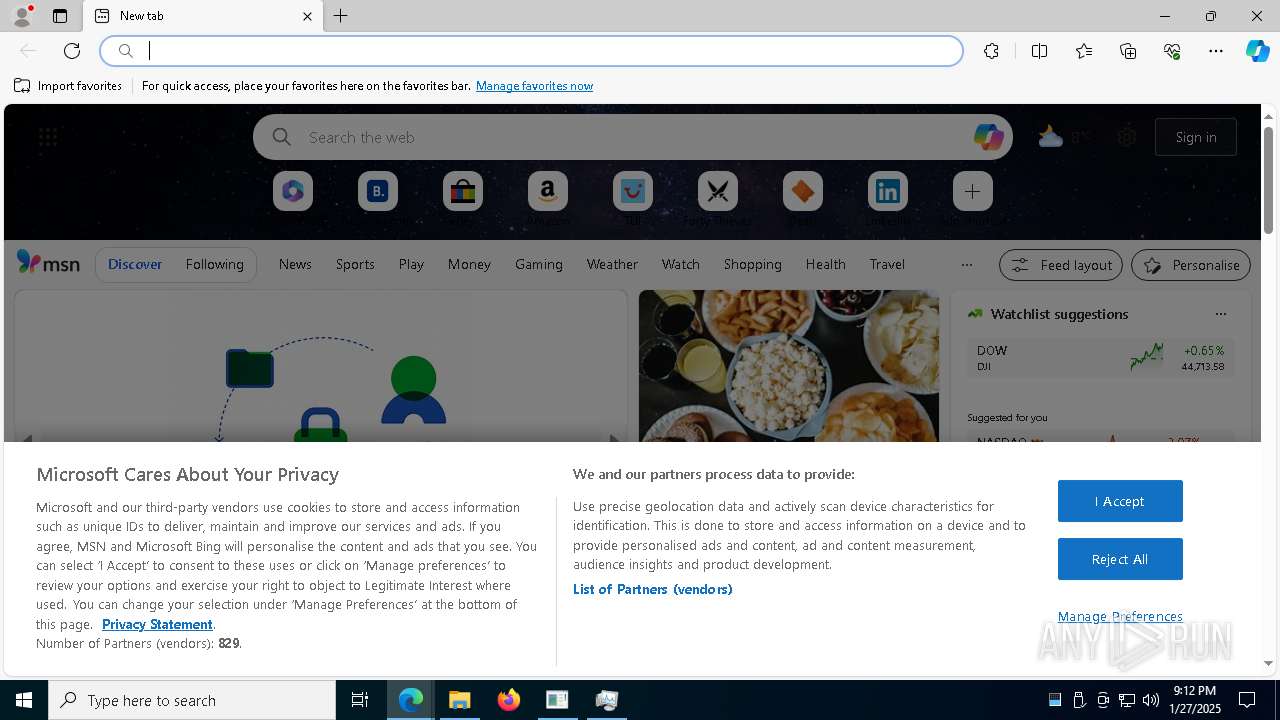Open Manage Preferences link
The height and width of the screenshot is (720, 1280).
[x=1120, y=616]
